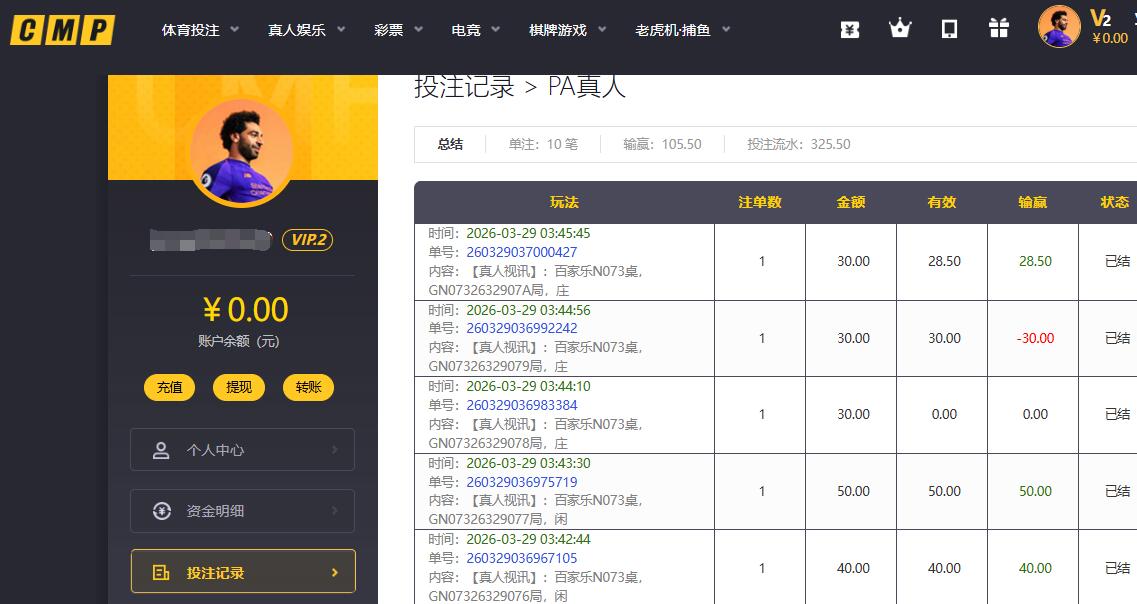Select the 投注记录 record icon
This screenshot has height=604, width=1137.
[161, 571]
